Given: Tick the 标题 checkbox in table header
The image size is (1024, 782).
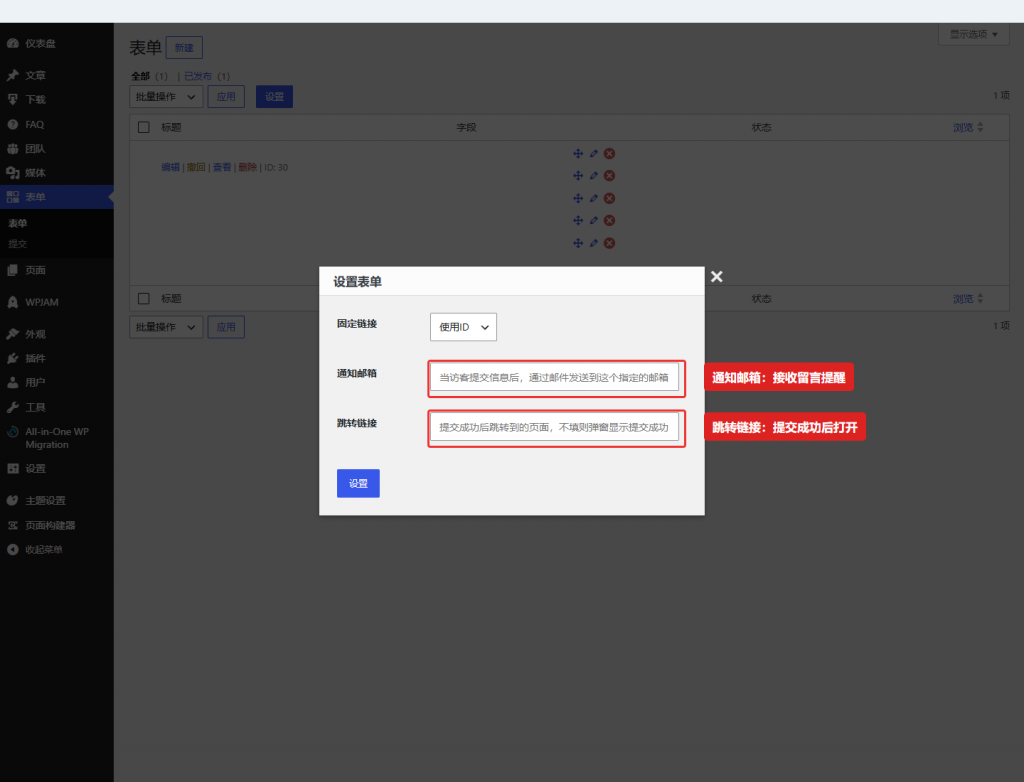Looking at the screenshot, I should pos(144,127).
